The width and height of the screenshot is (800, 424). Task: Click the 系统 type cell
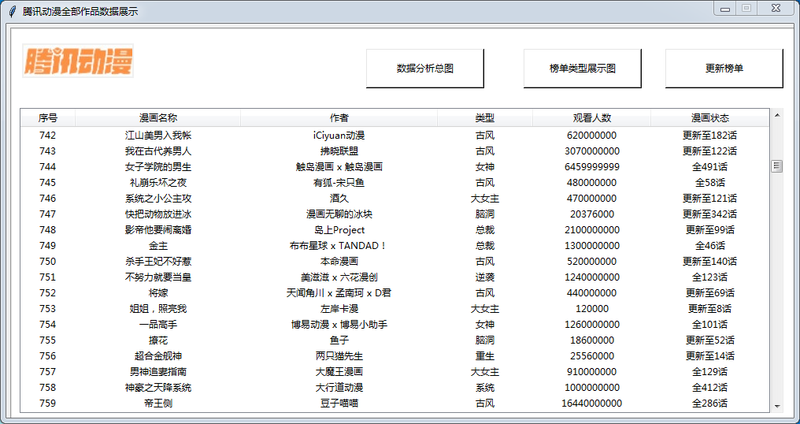[x=485, y=388]
